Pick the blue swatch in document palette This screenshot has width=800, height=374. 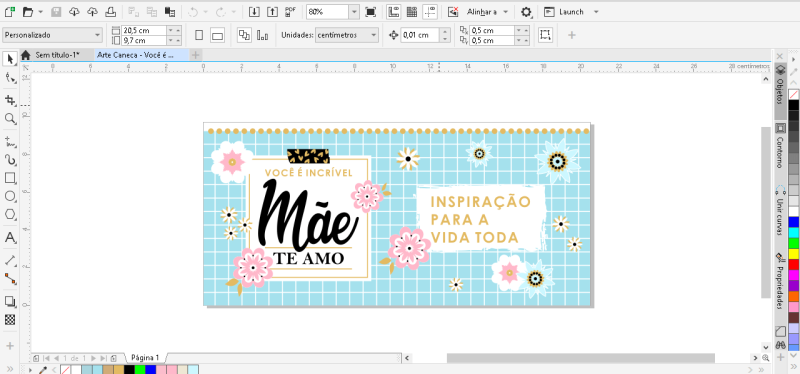click(151, 369)
